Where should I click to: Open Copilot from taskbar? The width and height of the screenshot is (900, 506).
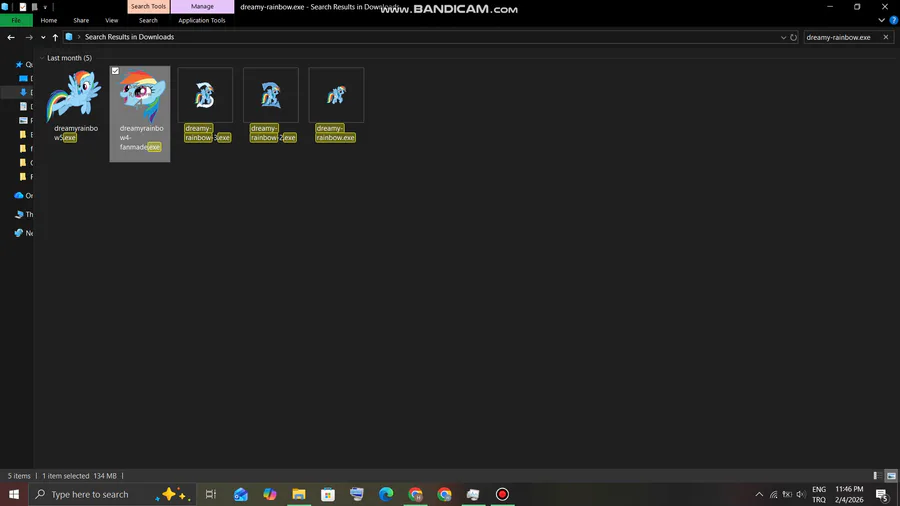point(270,494)
